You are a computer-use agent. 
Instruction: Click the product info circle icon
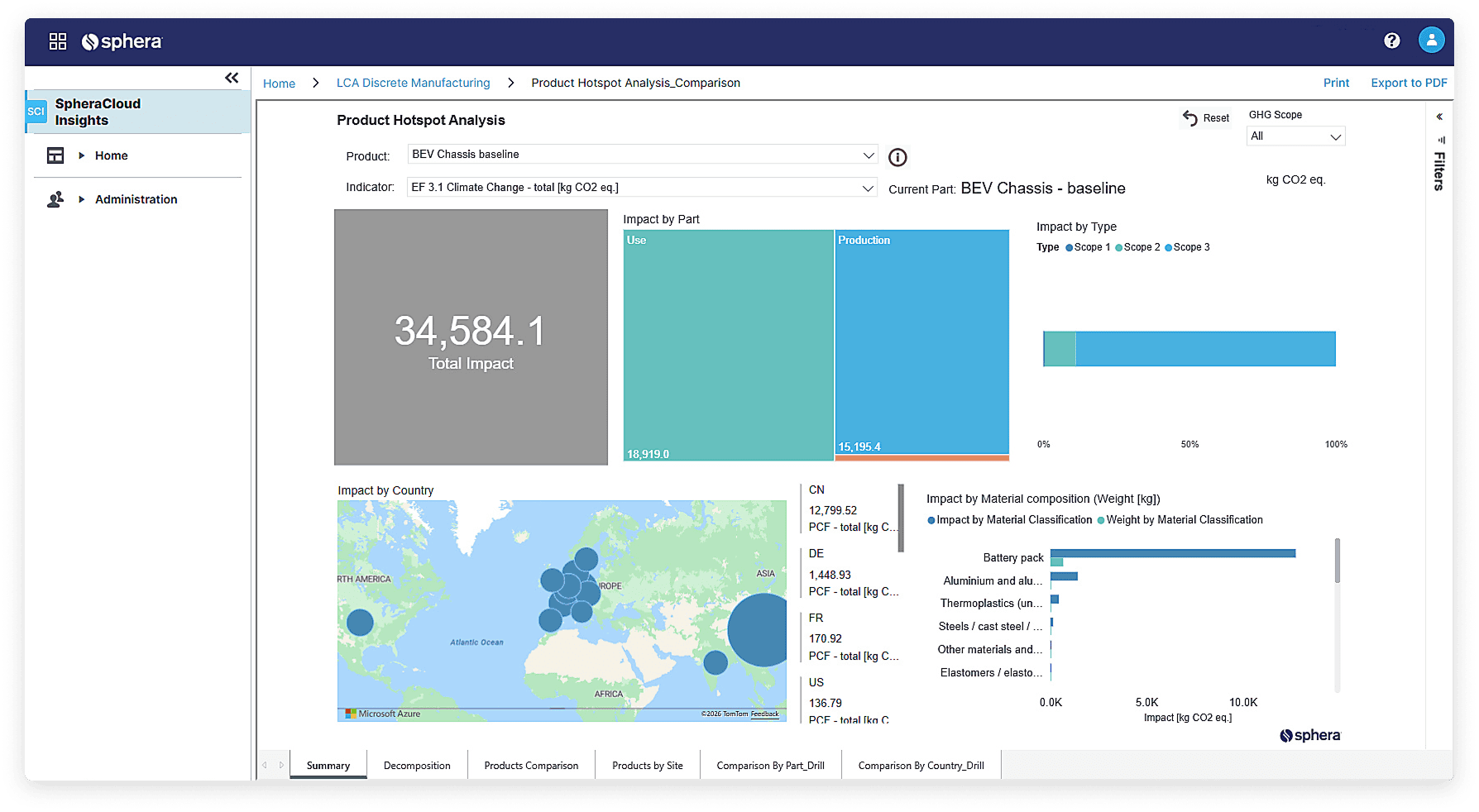(897, 157)
